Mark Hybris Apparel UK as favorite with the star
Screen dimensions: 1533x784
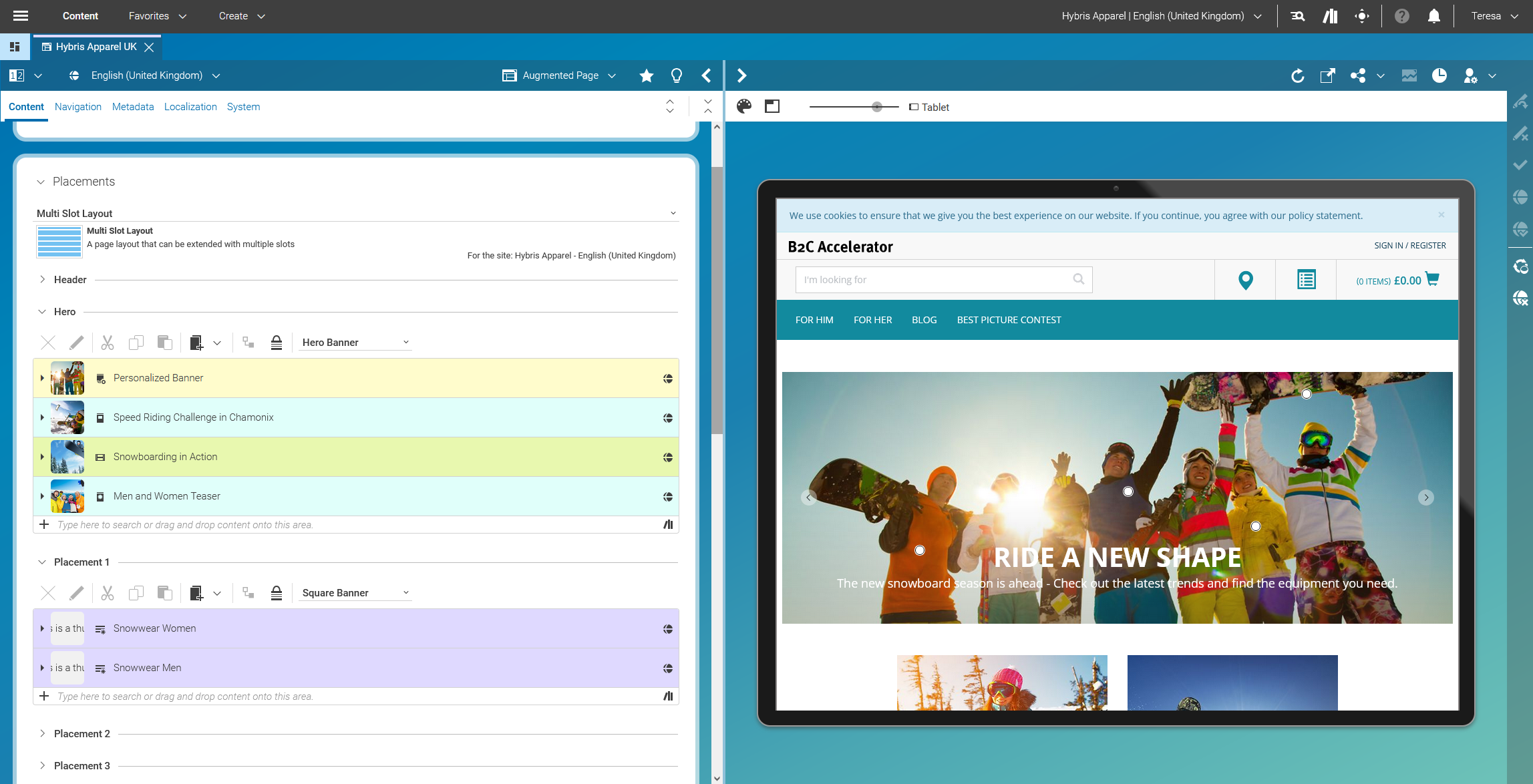(x=646, y=75)
